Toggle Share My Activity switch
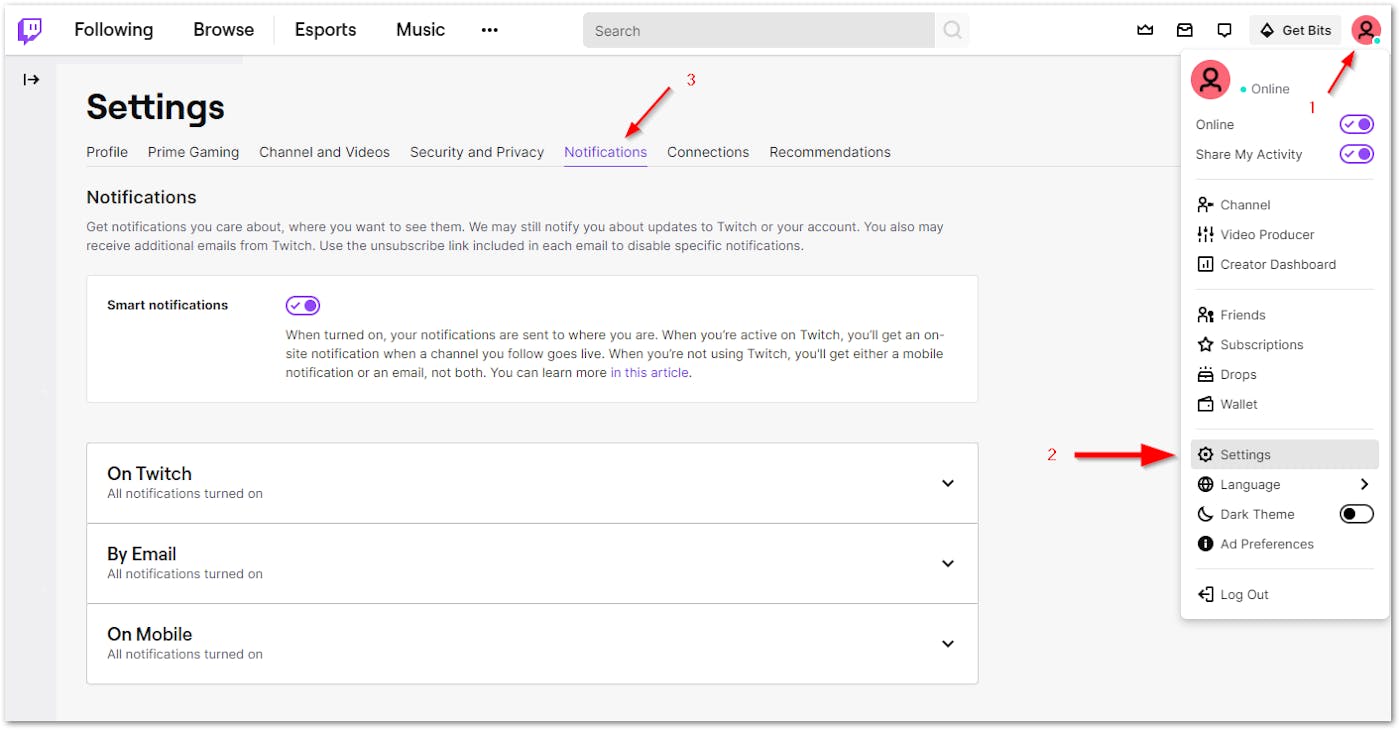The height and width of the screenshot is (730, 1400). click(x=1357, y=154)
